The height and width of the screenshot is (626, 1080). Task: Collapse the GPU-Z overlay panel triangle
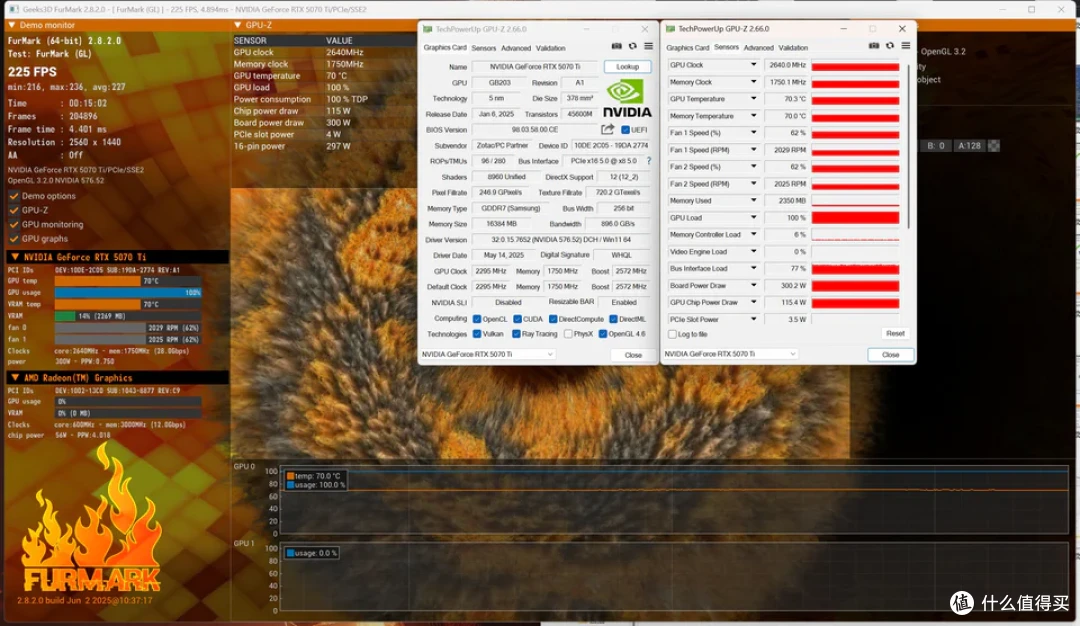(x=238, y=25)
